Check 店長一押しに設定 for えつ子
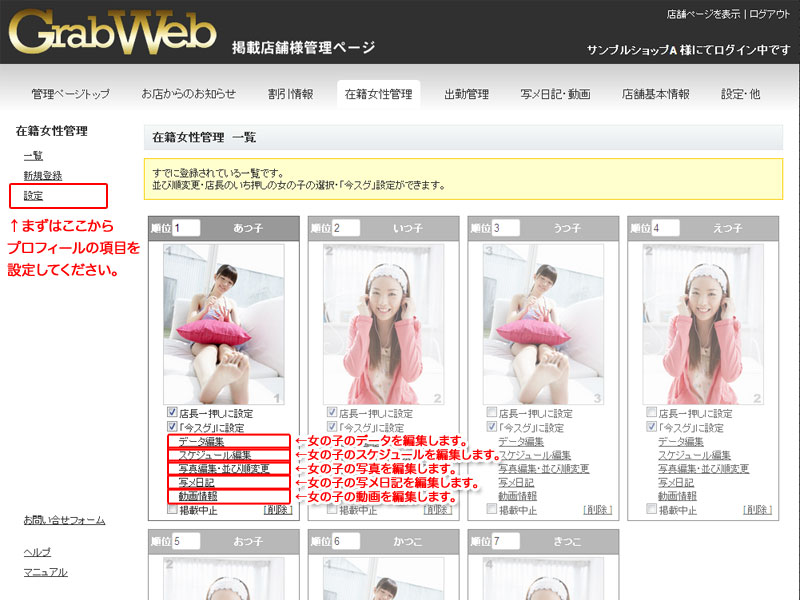 [x=652, y=412]
